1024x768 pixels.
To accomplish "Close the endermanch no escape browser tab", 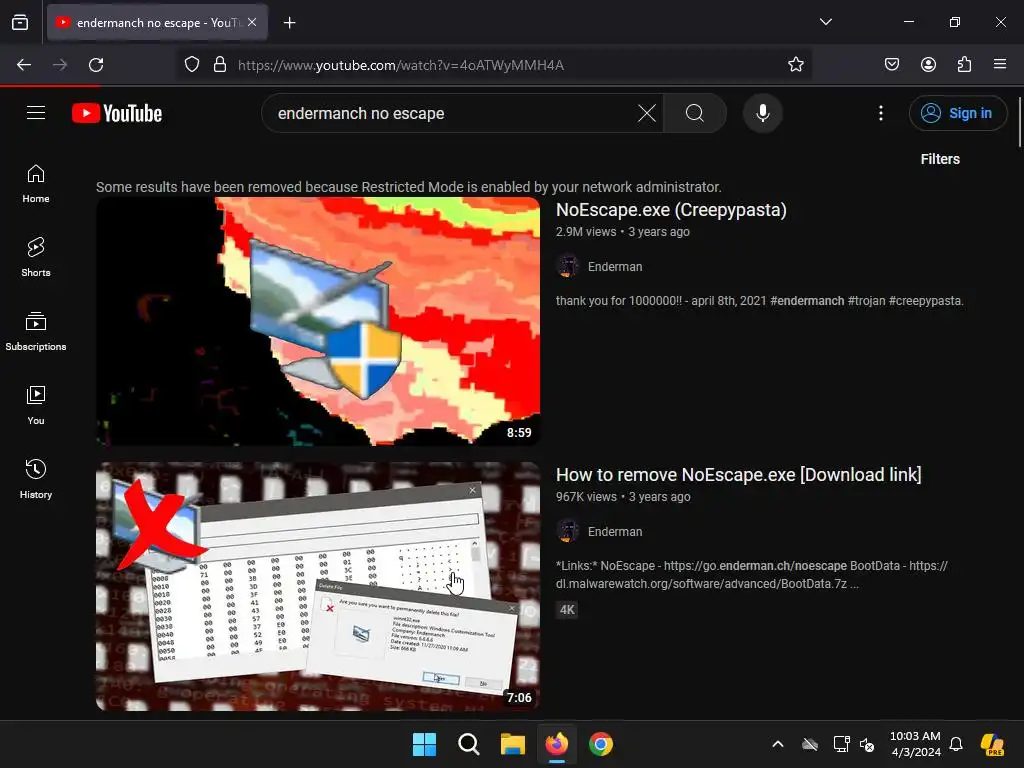I will pos(252,22).
